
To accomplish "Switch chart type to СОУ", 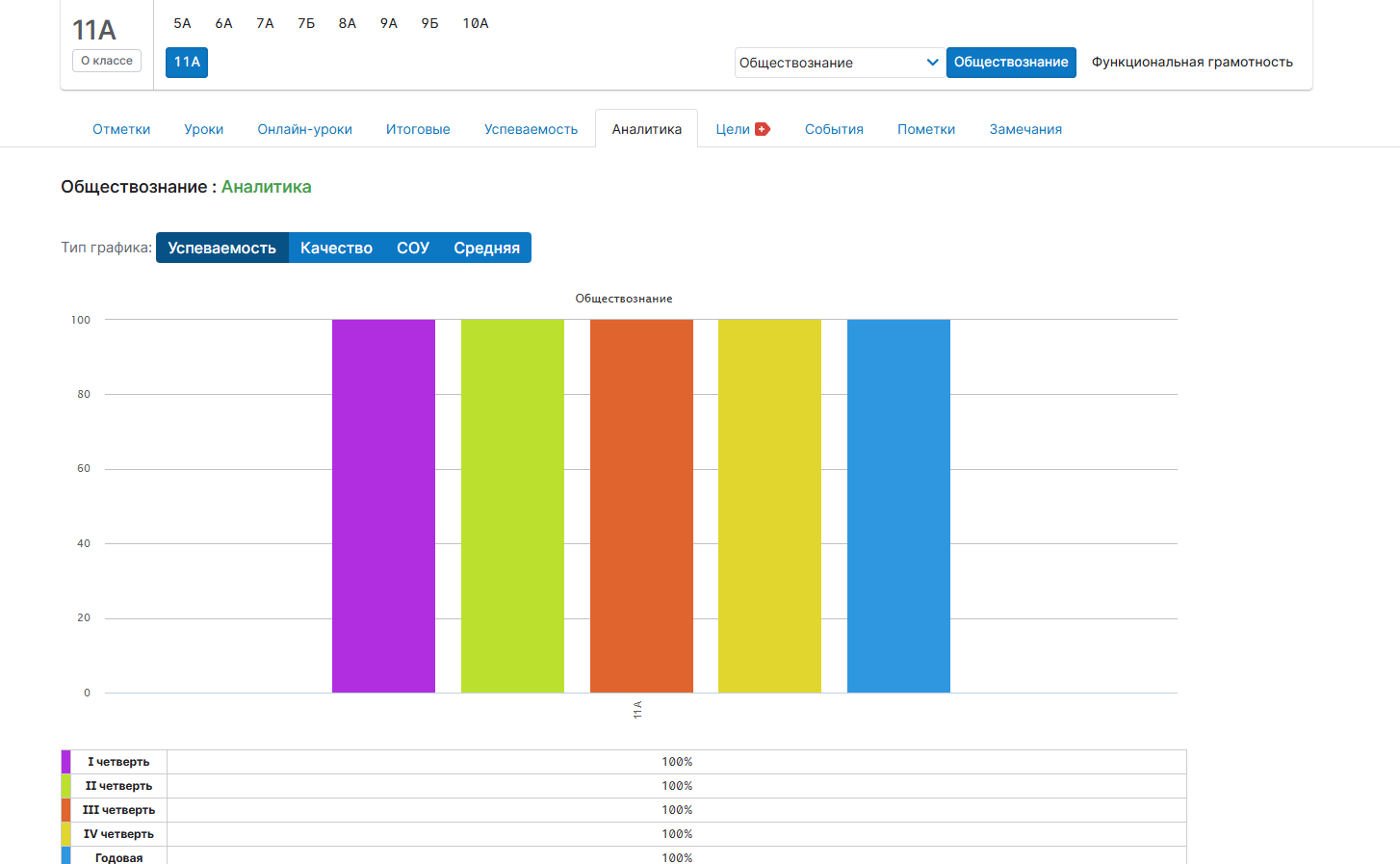I will (x=413, y=248).
